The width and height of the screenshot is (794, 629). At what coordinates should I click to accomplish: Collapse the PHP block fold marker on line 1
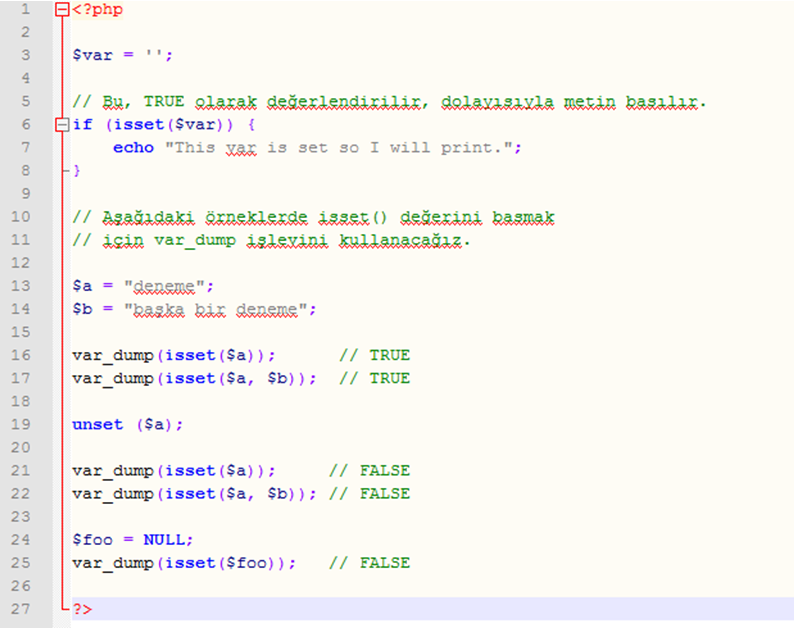62,10
